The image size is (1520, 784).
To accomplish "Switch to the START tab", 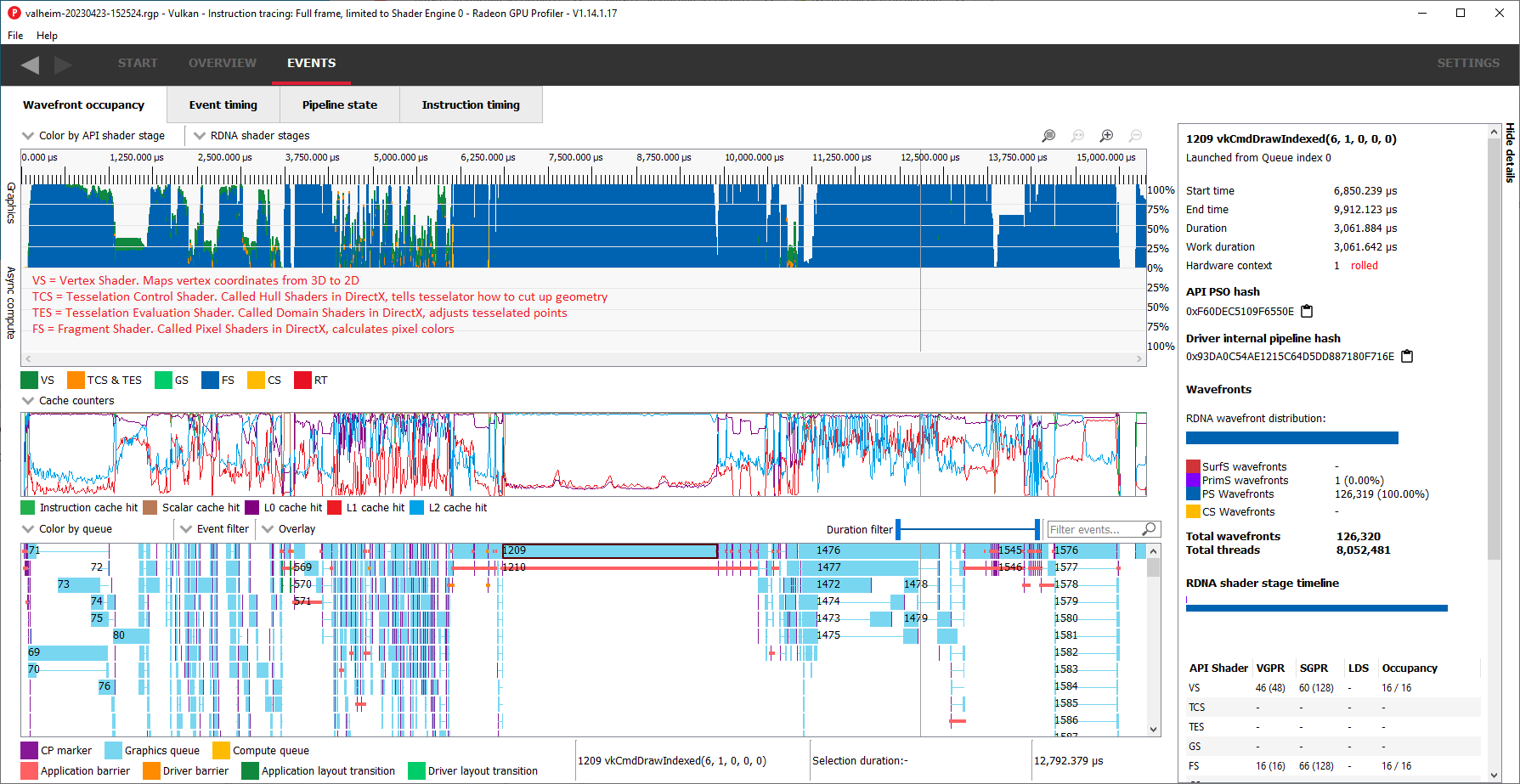I will (138, 63).
